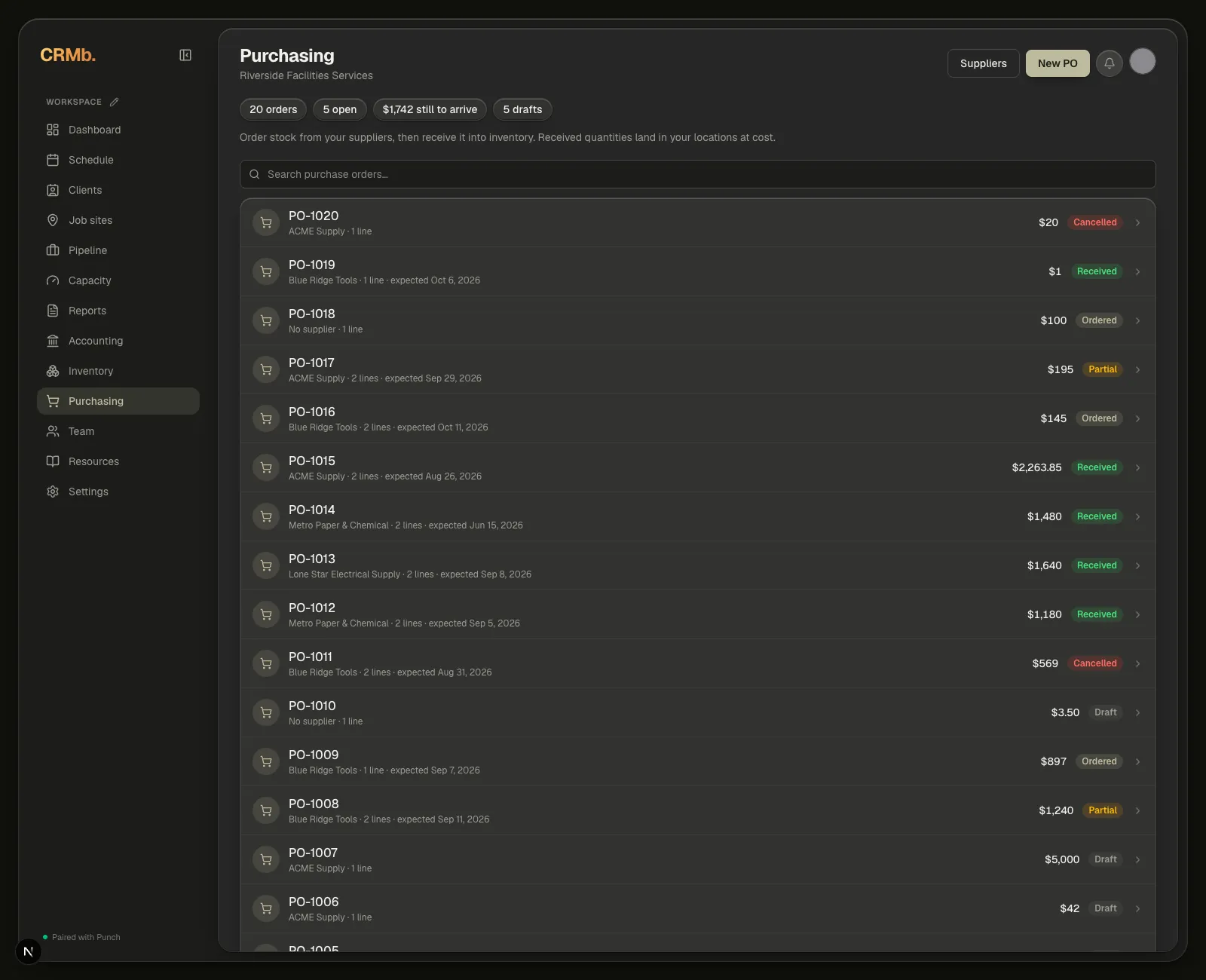
Task: Open the PO-1007 order title
Action: click(313, 853)
